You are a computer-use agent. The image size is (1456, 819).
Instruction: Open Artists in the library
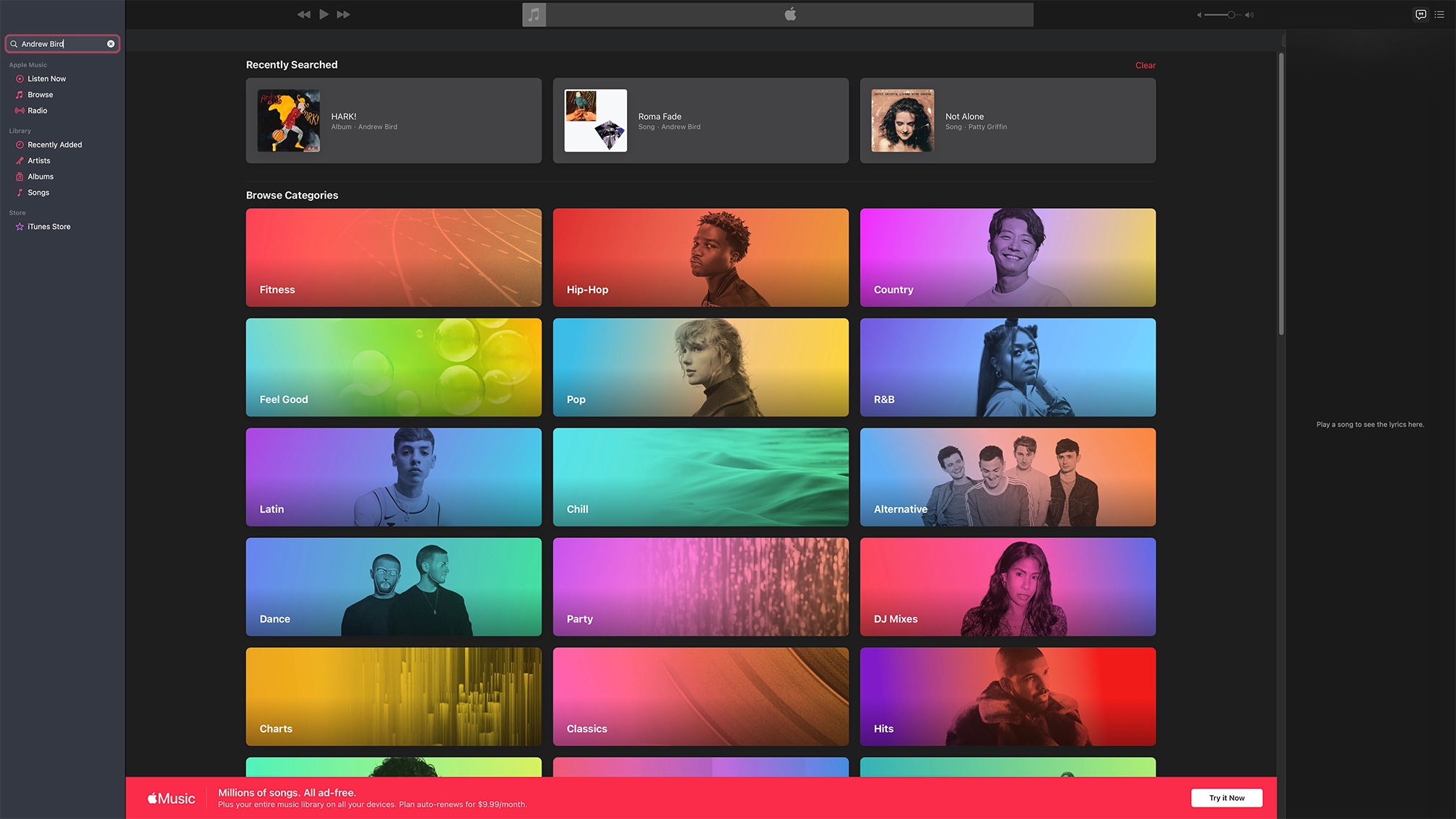point(38,160)
